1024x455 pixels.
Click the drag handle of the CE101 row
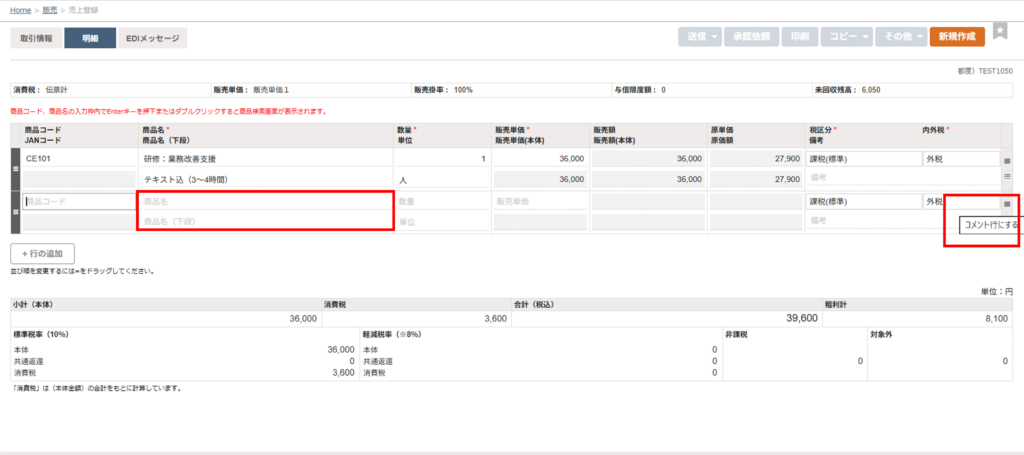[15, 168]
